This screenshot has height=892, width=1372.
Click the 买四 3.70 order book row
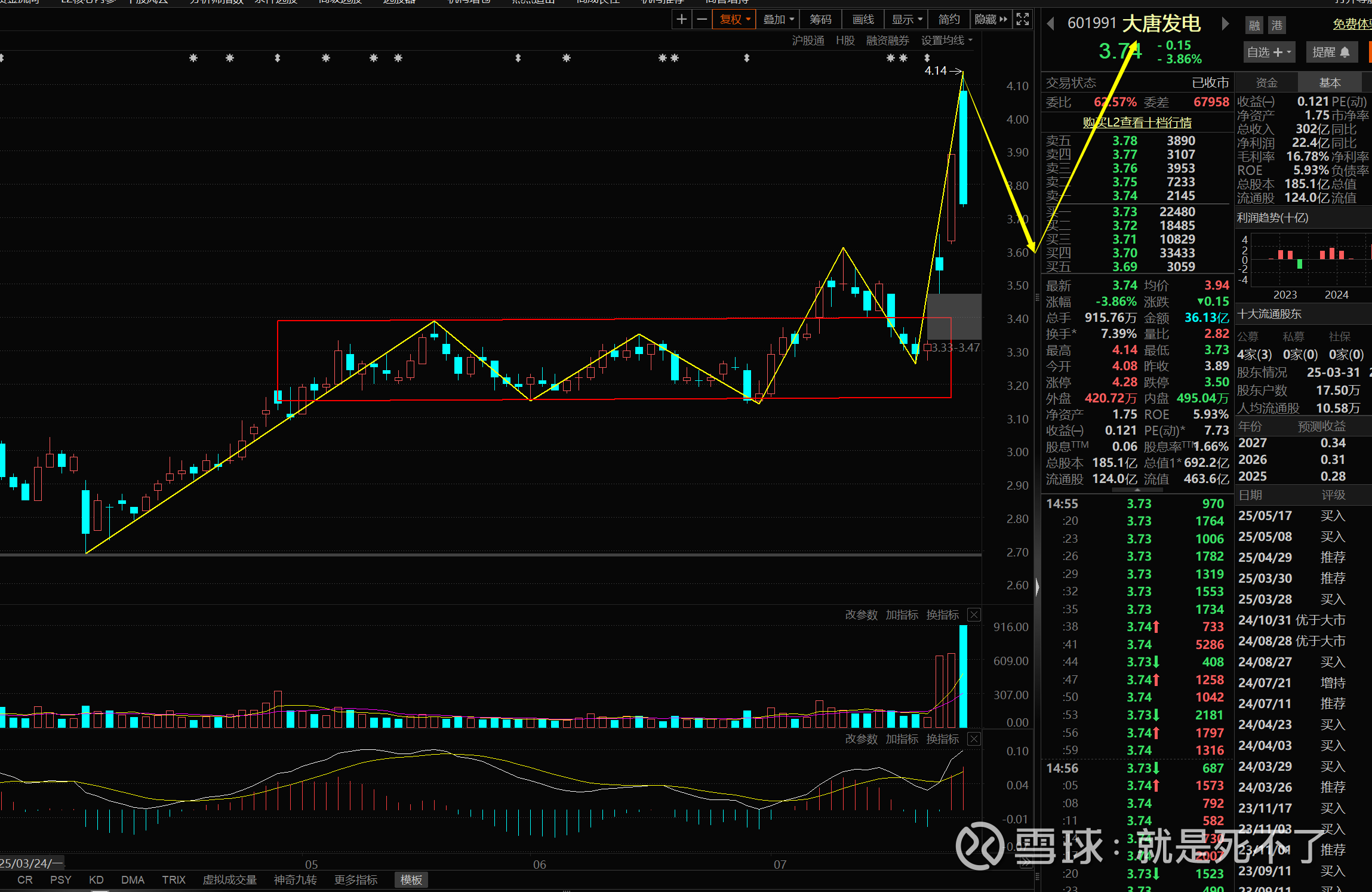(1137, 253)
